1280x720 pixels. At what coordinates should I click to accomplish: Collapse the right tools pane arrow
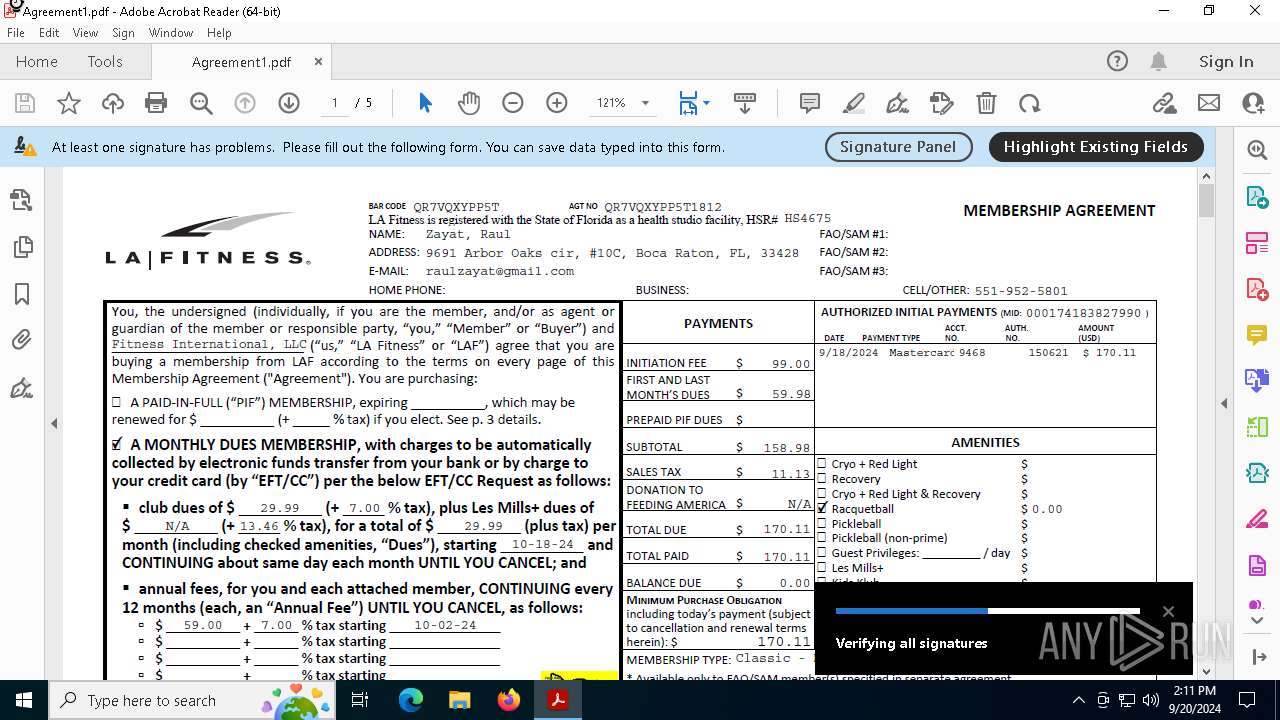click(x=1224, y=403)
